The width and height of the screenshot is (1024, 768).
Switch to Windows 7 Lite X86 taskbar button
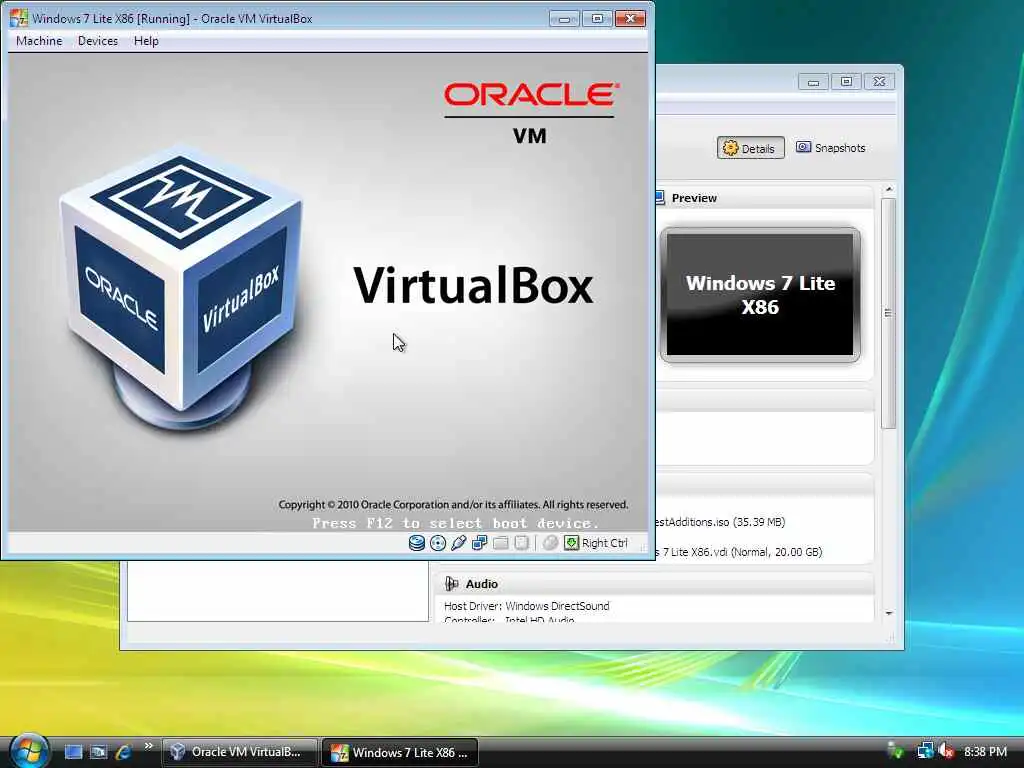[x=400, y=752]
